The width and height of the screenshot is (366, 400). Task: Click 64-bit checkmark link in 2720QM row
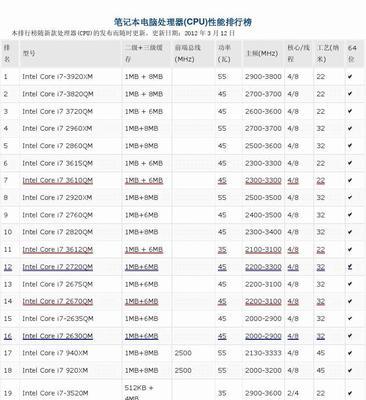pos(350,267)
